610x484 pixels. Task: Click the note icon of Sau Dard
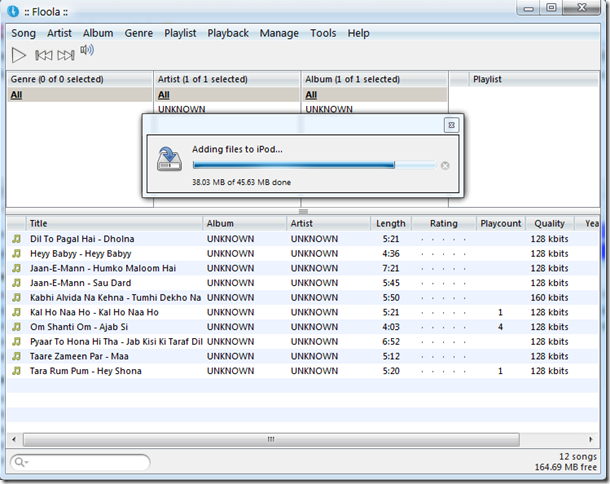point(16,282)
